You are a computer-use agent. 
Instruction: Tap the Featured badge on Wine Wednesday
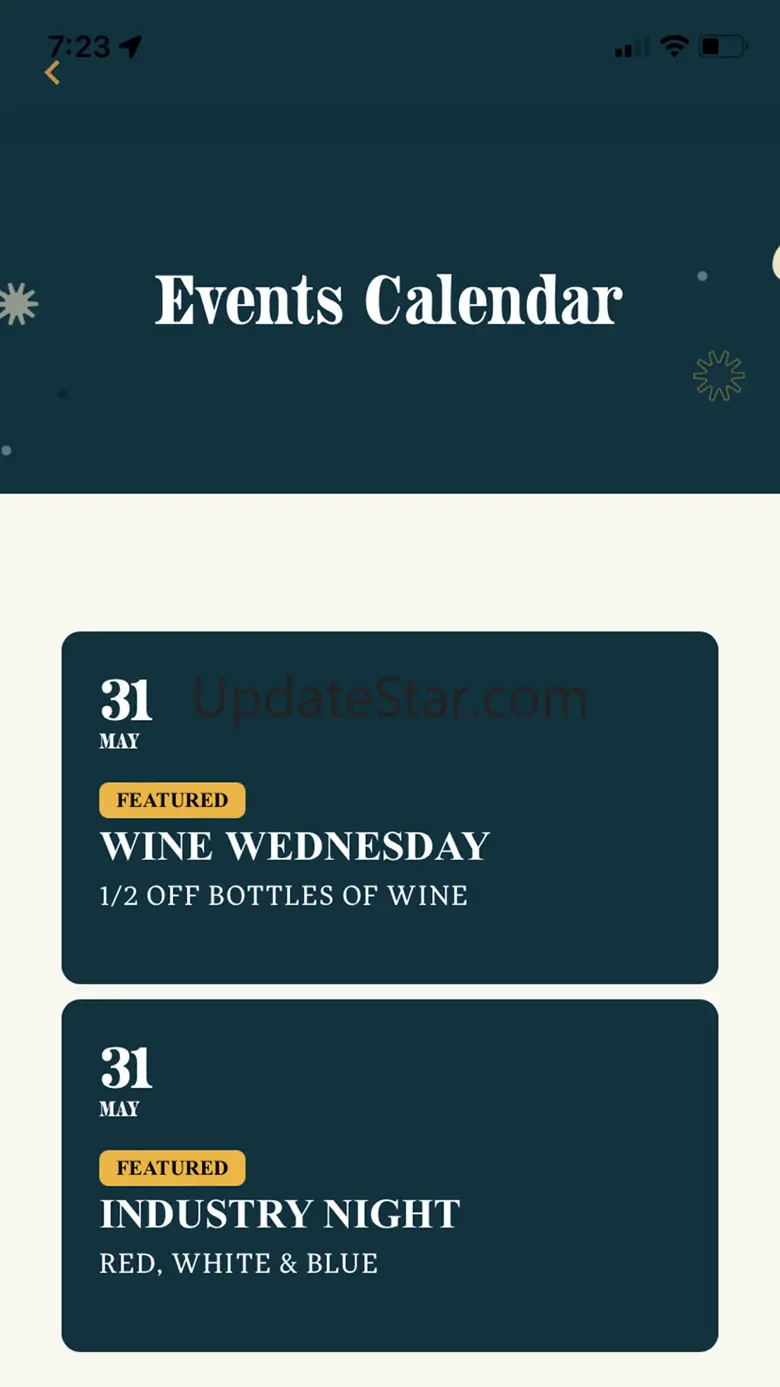coord(172,800)
